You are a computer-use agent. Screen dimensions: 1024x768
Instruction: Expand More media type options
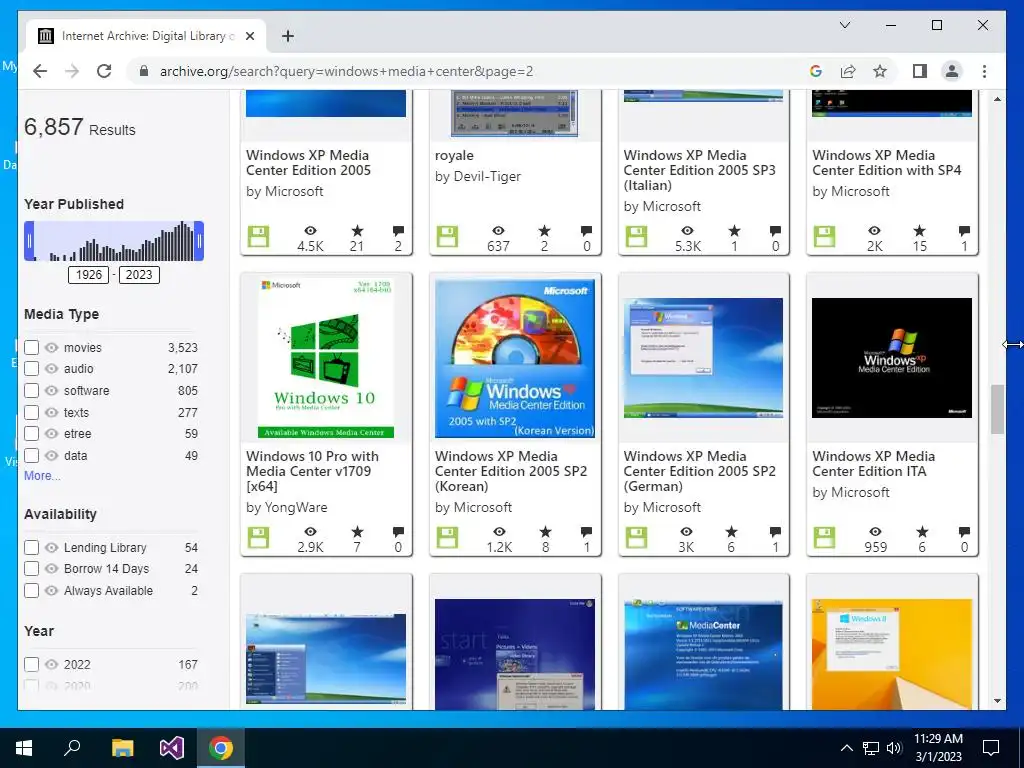[x=42, y=475]
